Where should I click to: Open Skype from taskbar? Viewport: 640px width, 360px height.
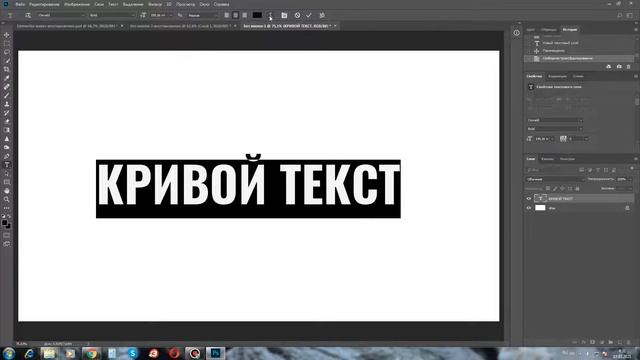click(x=133, y=353)
